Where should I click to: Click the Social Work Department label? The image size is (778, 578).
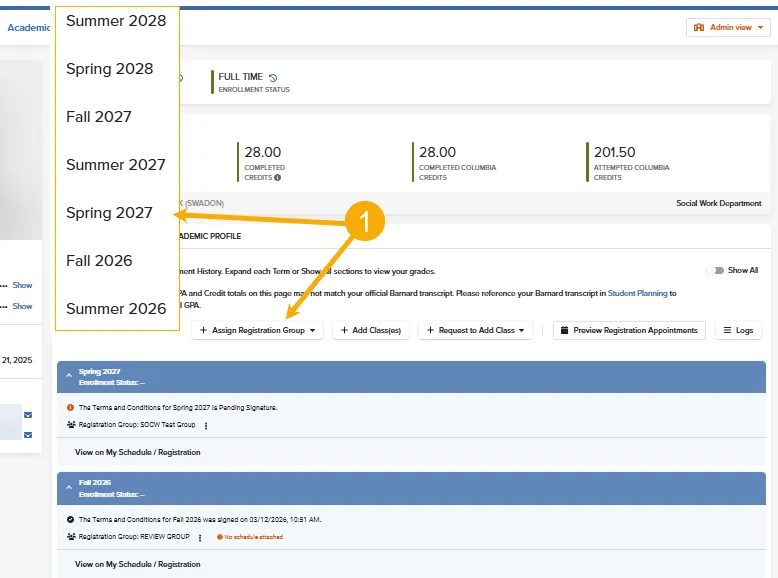pyautogui.click(x=718, y=203)
